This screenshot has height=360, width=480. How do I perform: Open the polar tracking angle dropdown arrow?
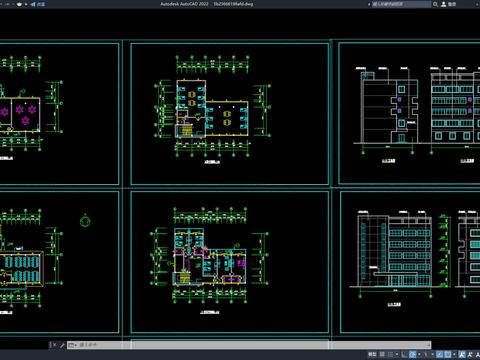[419, 354]
